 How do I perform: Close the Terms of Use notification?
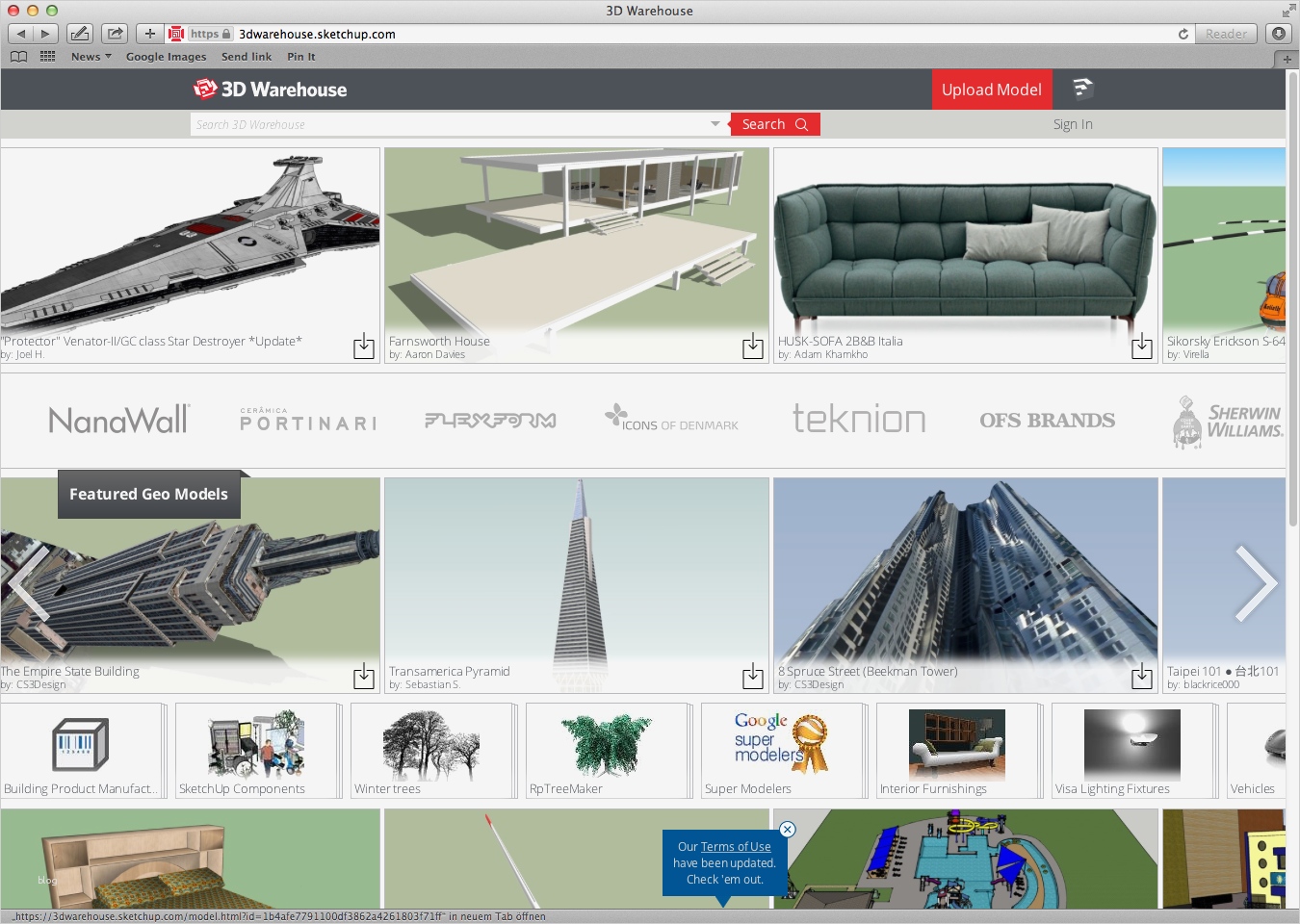click(x=787, y=829)
